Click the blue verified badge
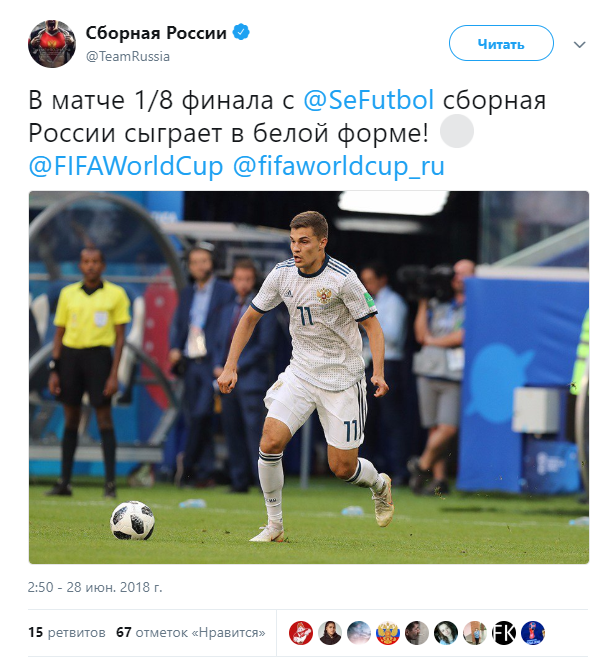This screenshot has width=611, height=667. tap(241, 32)
